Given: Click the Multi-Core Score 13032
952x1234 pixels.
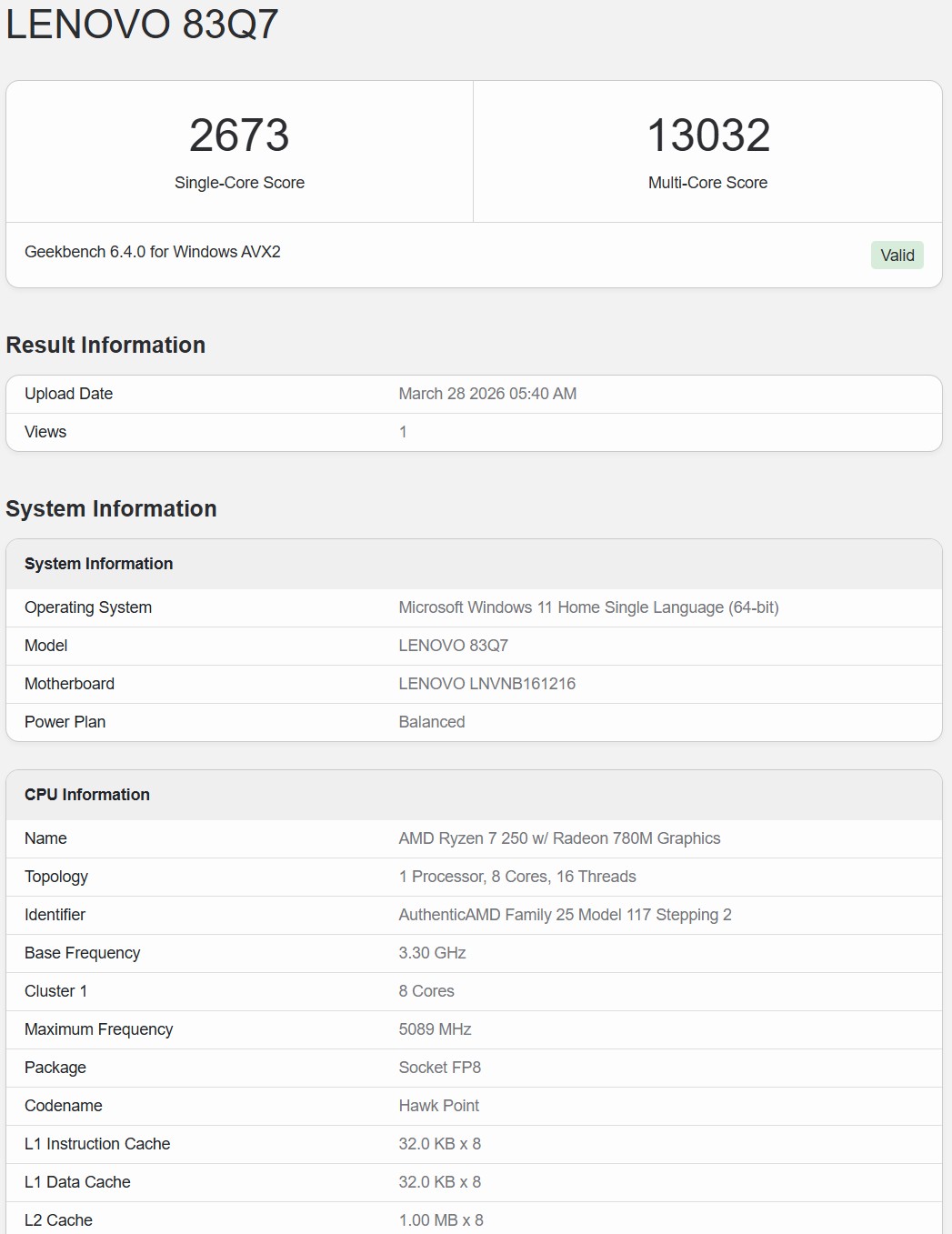Looking at the screenshot, I should (709, 136).
